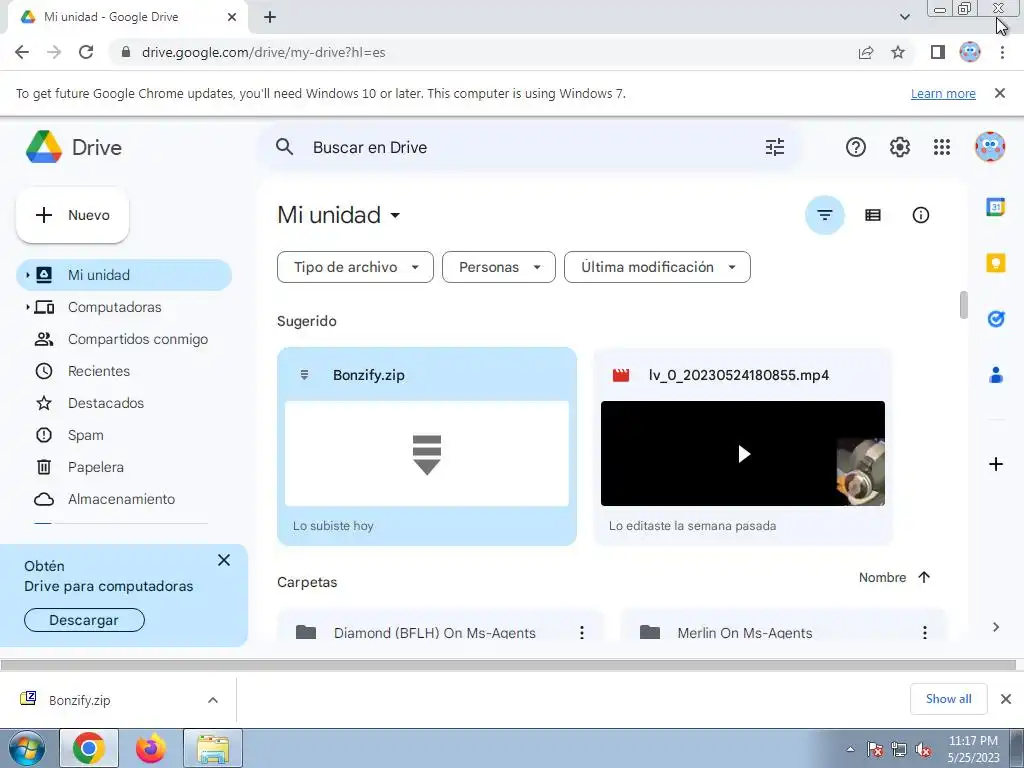1024x768 pixels.
Task: Open Google Tasks side panel
Action: point(995,319)
